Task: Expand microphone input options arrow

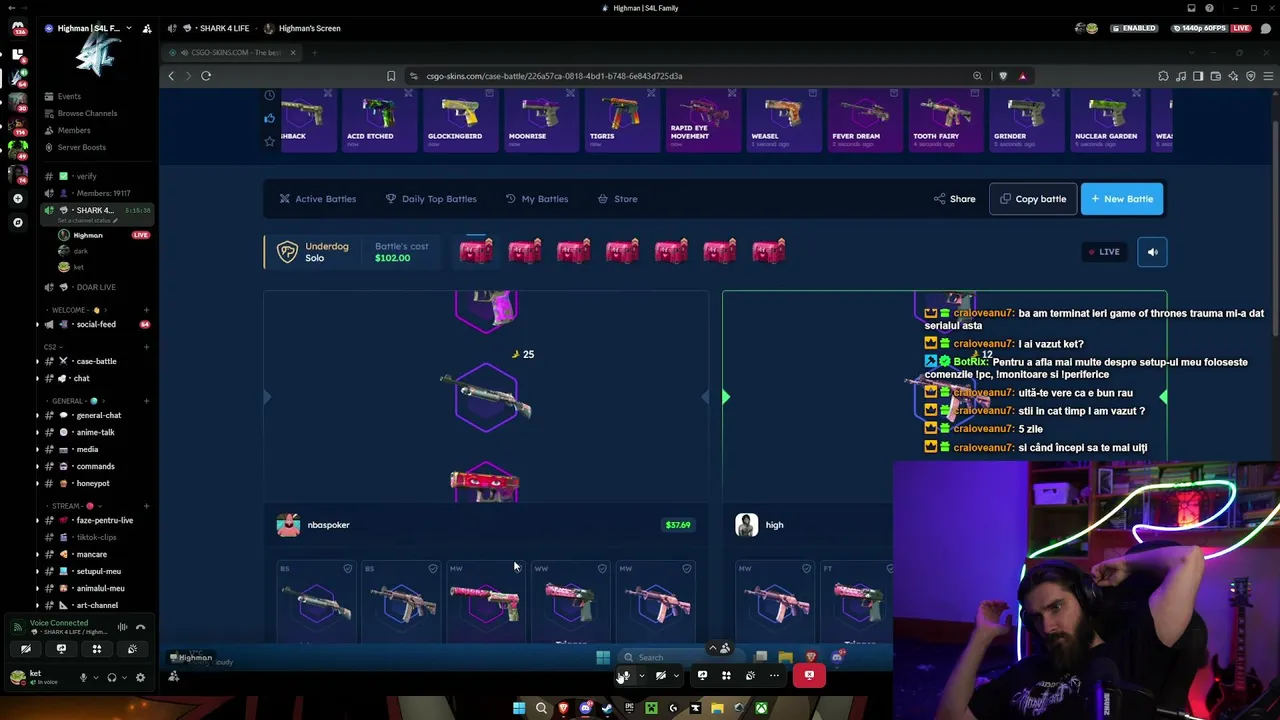Action: pos(96,677)
